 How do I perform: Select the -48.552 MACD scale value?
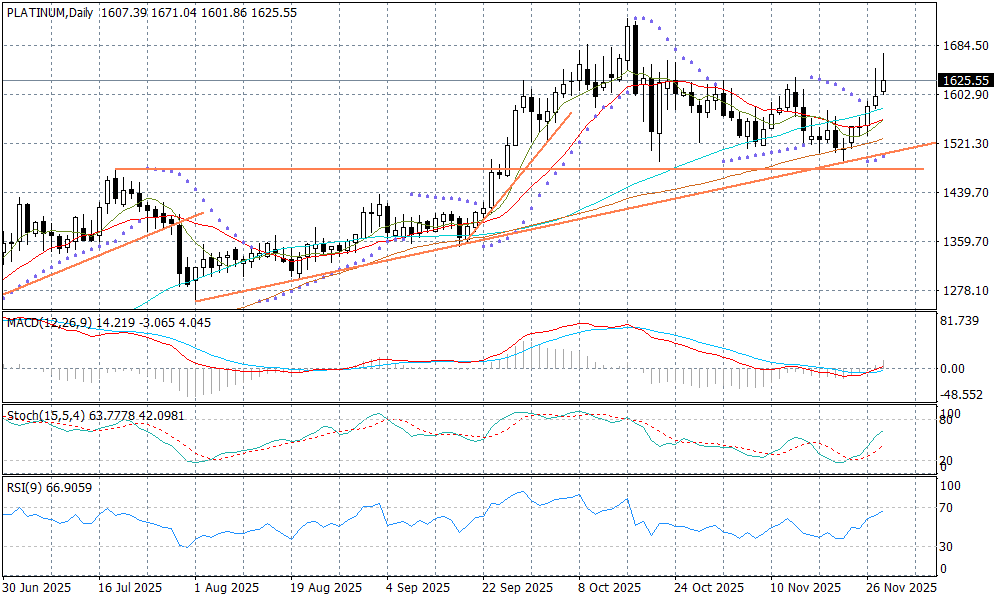point(962,395)
